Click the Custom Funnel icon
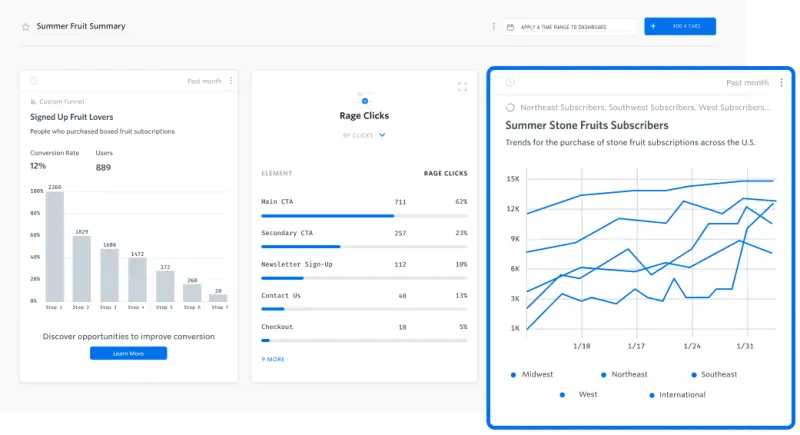The height and width of the screenshot is (435, 800). coord(33,101)
